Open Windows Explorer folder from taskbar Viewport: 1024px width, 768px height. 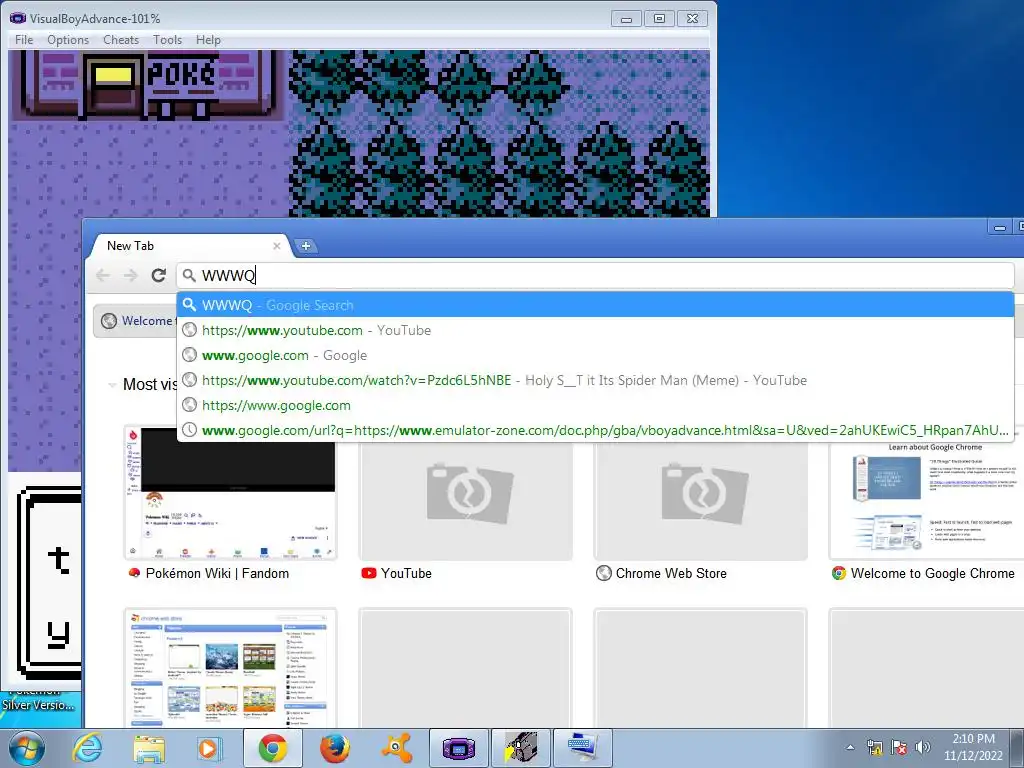pyautogui.click(x=149, y=748)
